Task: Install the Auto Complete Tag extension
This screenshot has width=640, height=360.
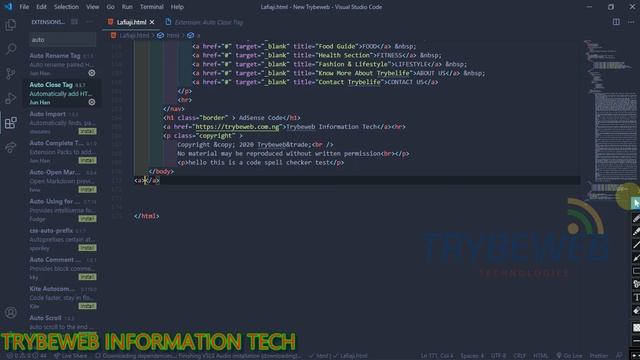Action: (x=87, y=160)
